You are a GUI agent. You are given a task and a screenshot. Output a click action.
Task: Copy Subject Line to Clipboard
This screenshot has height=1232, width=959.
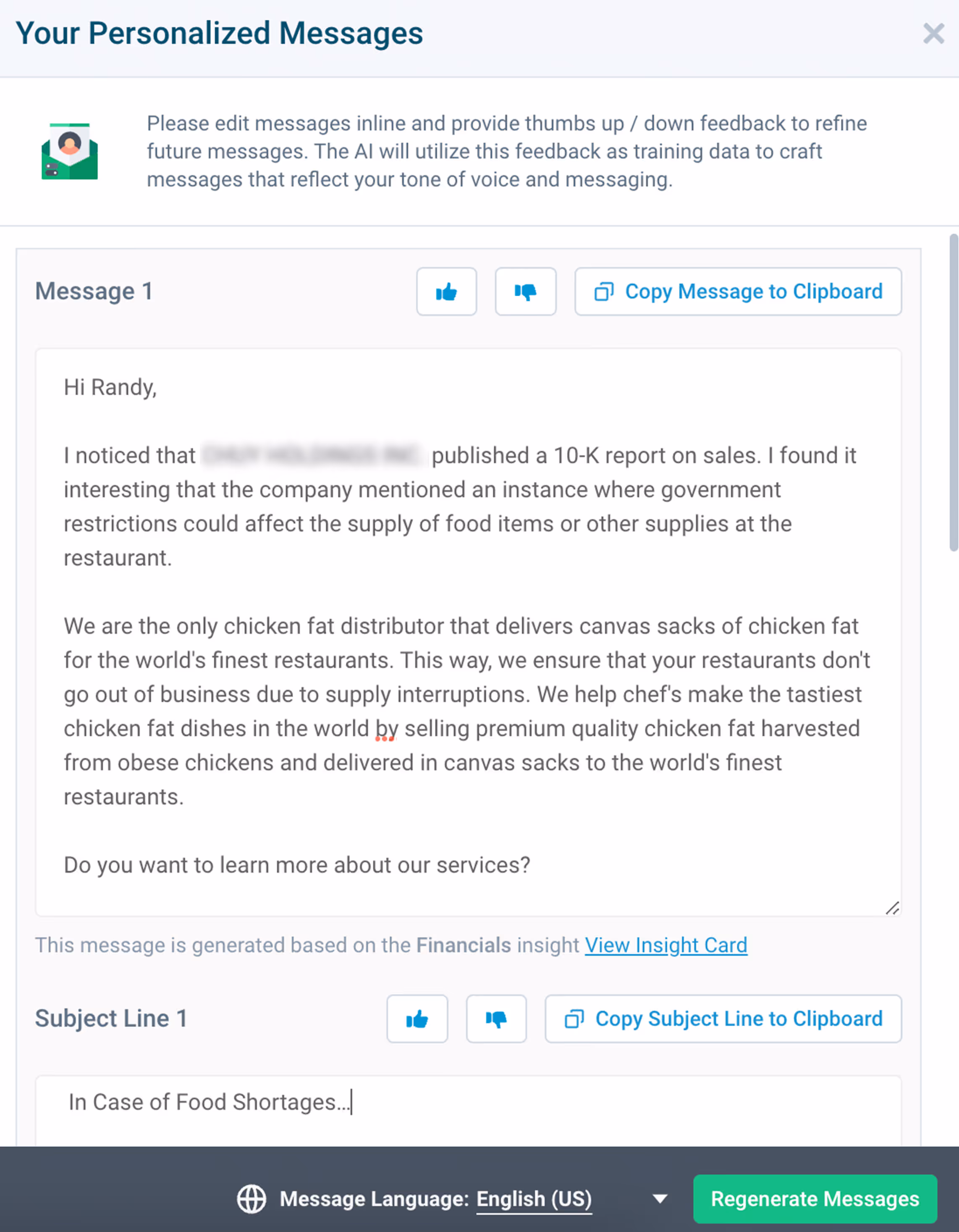(723, 1019)
